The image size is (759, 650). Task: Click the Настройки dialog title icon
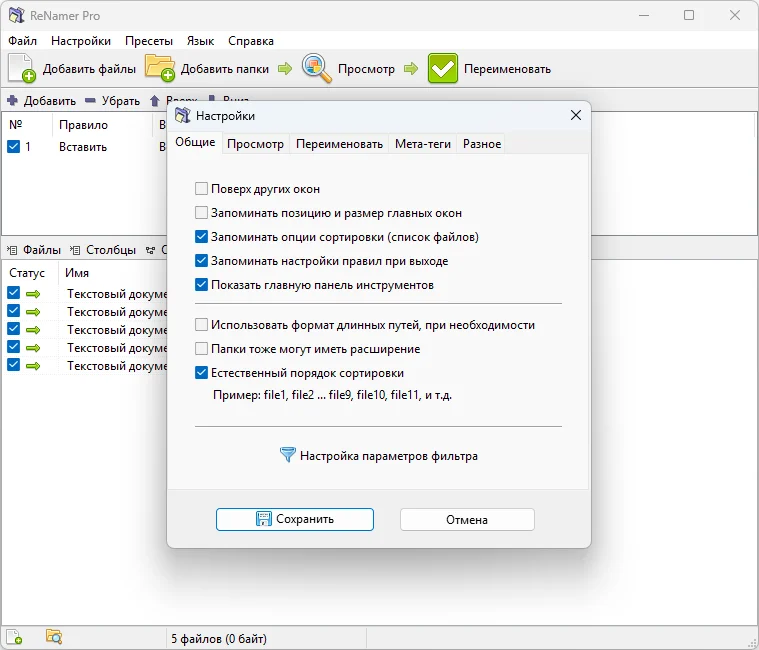tap(182, 115)
